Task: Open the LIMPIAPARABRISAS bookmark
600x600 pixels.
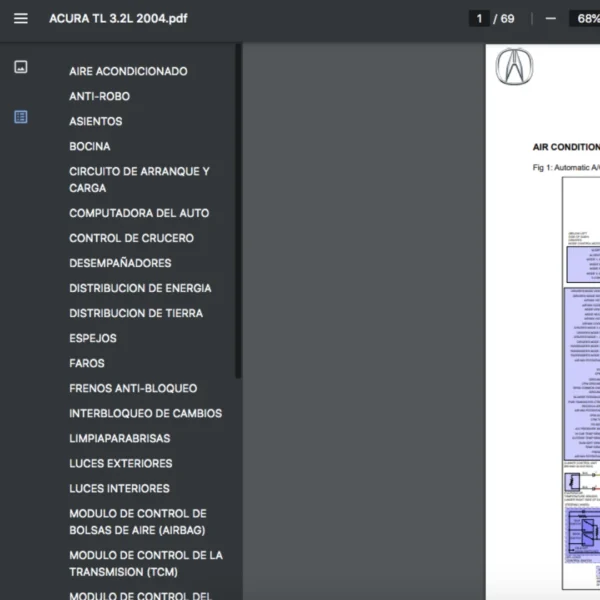Action: (119, 438)
